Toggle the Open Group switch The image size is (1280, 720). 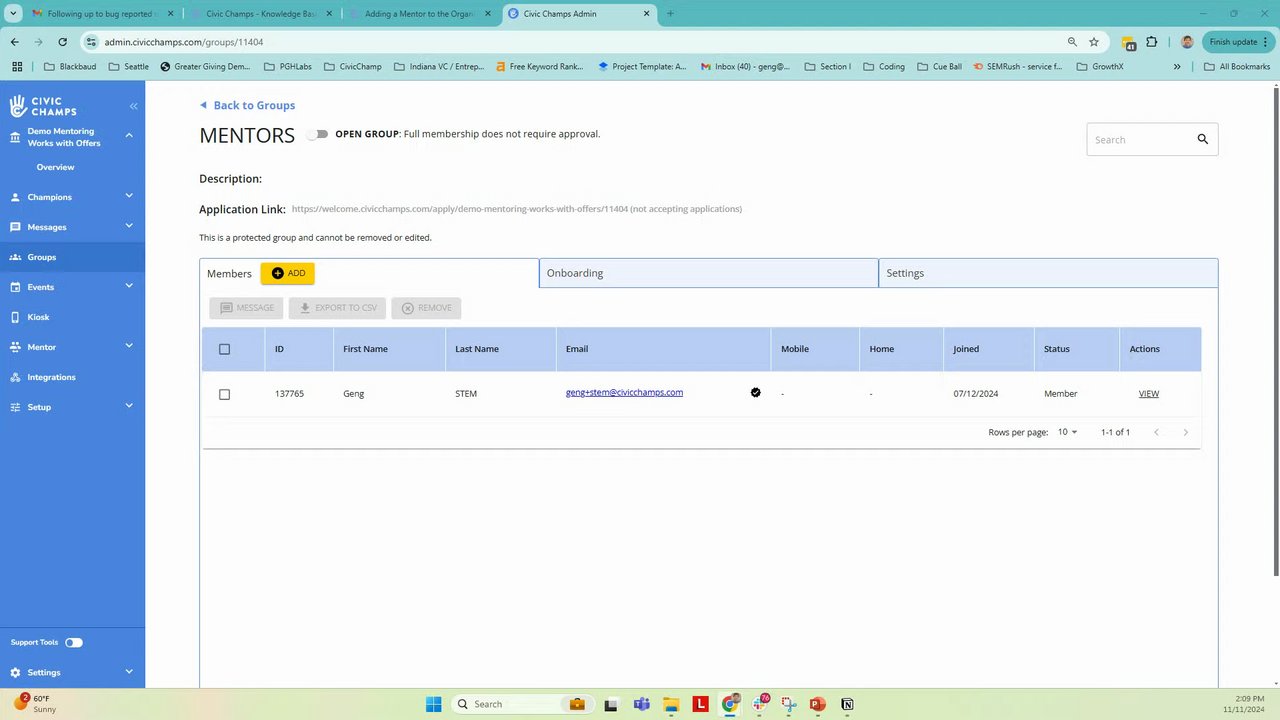pyautogui.click(x=317, y=134)
